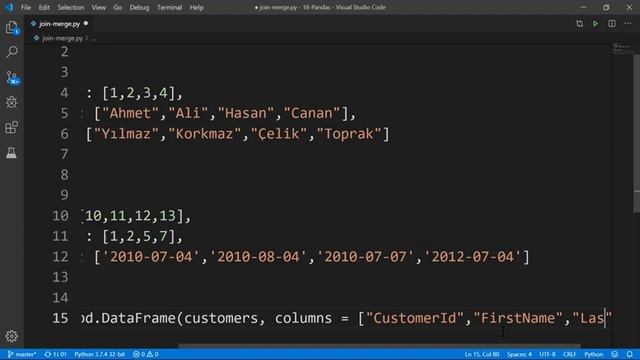Open the Manage gear icon
The width and height of the screenshot is (640, 360).
(11, 336)
